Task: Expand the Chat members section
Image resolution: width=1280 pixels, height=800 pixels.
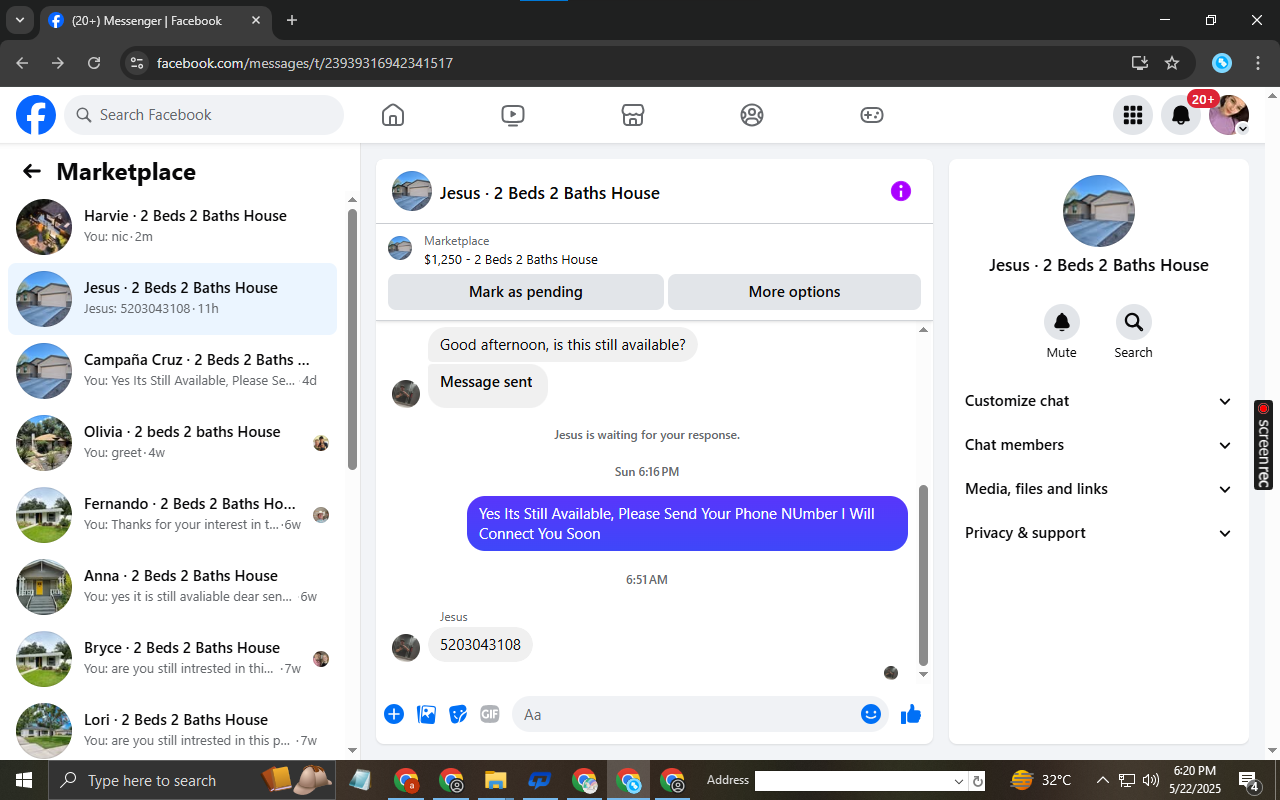Action: coord(1099,445)
